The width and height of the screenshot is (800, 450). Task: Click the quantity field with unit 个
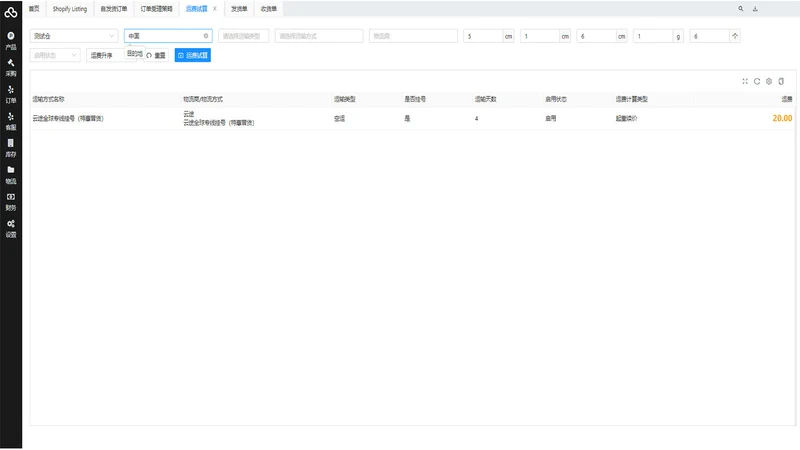click(710, 36)
